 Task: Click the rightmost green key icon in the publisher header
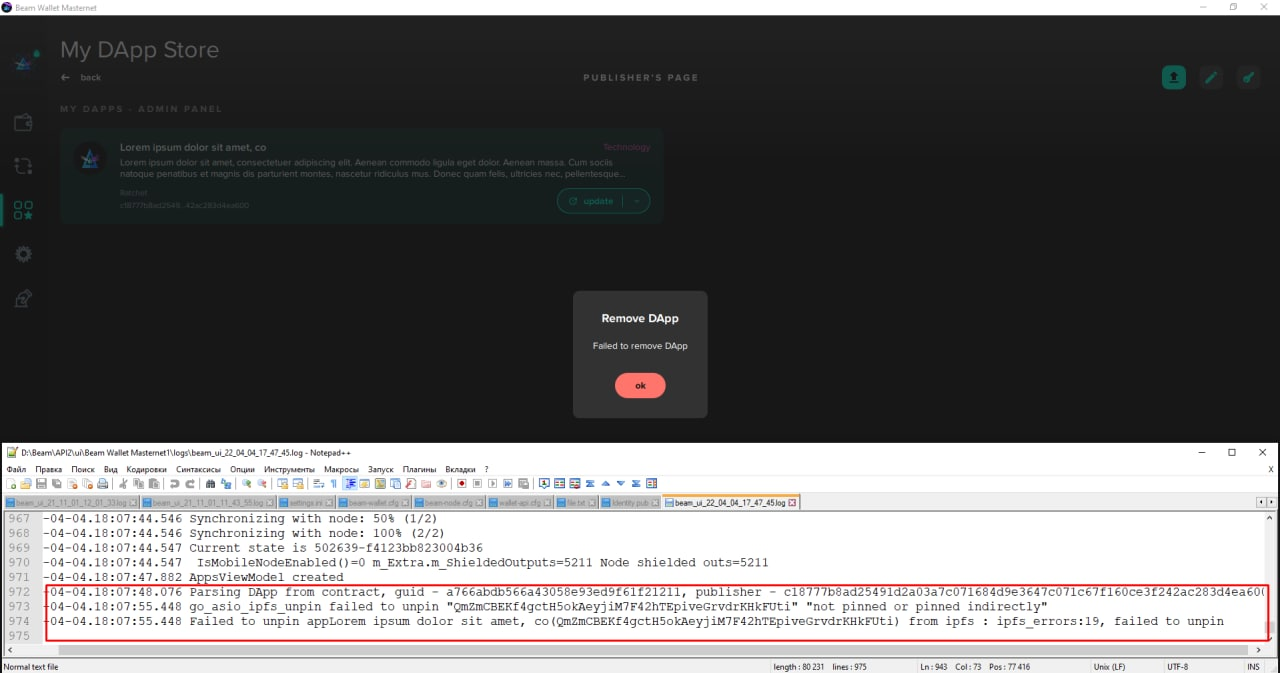[x=1247, y=77]
